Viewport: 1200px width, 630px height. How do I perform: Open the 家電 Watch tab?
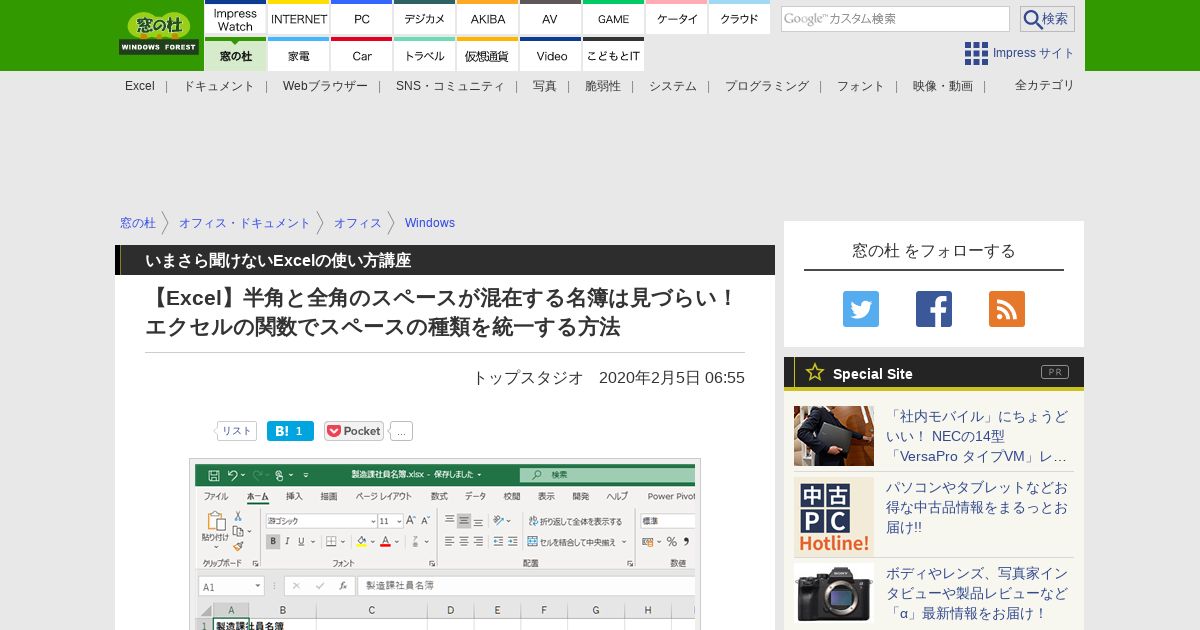tap(299, 54)
